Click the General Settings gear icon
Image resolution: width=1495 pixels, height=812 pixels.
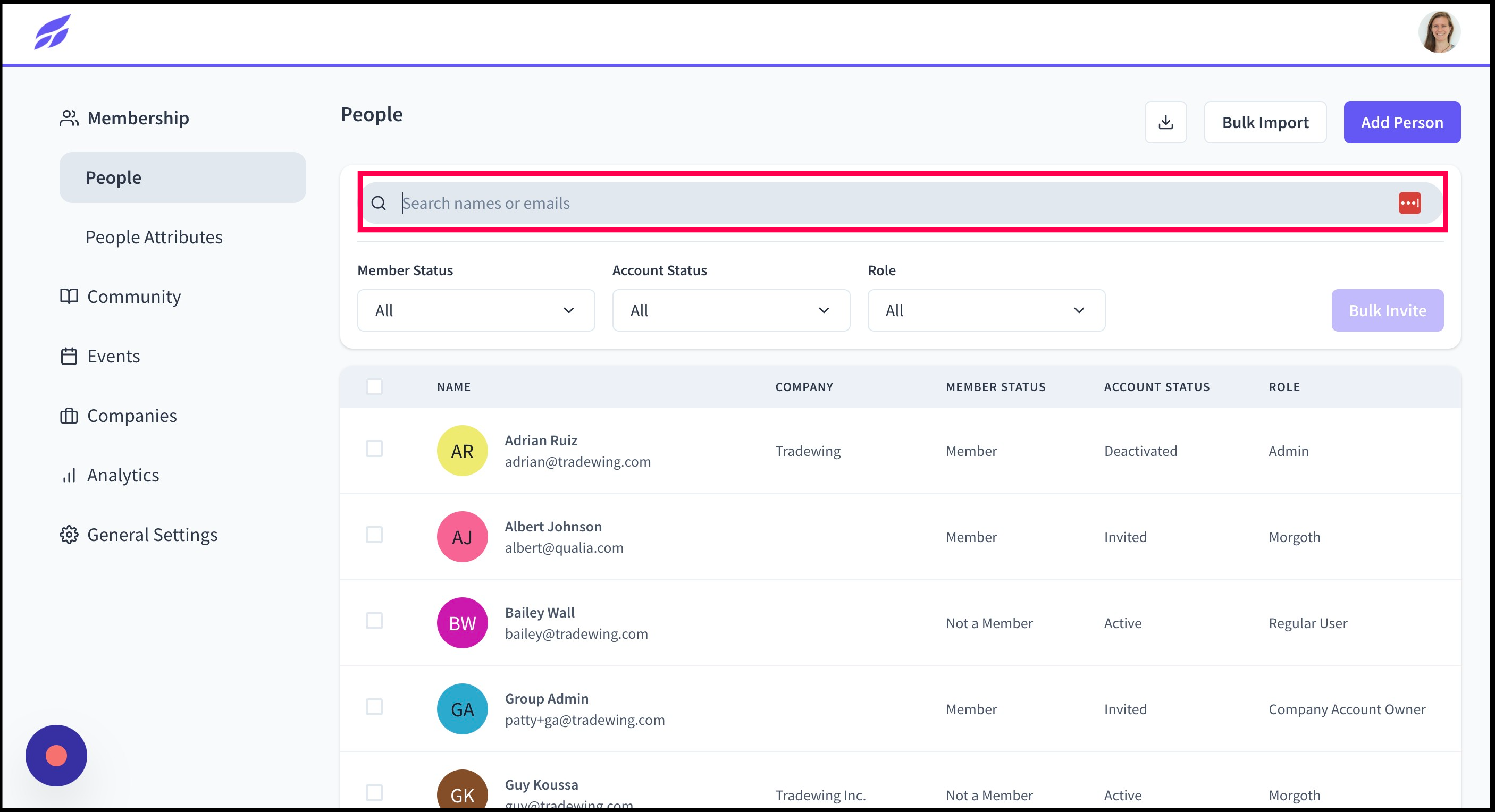click(69, 535)
